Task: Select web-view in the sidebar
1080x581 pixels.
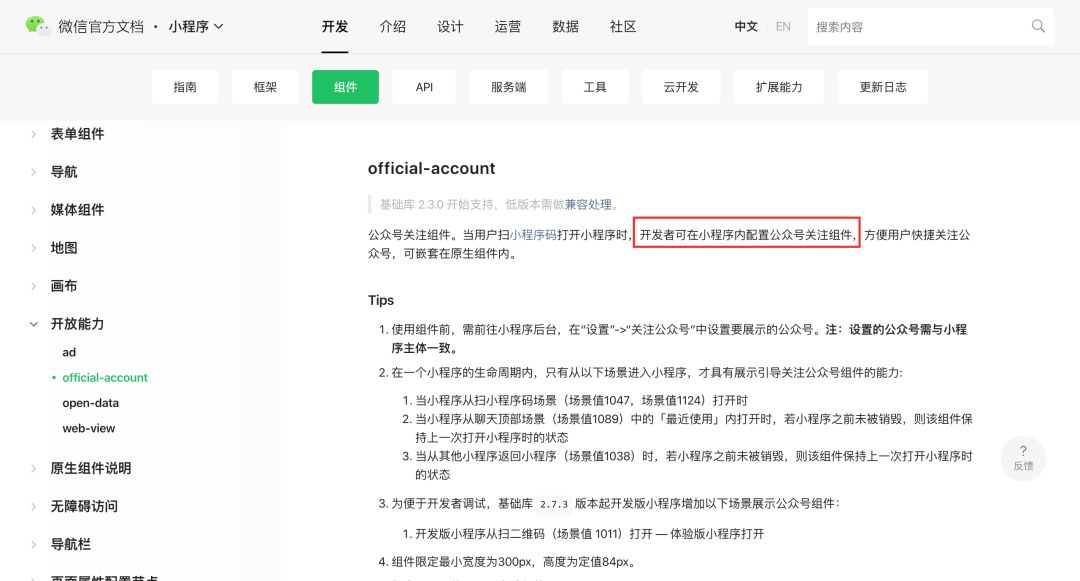Action: [x=89, y=428]
